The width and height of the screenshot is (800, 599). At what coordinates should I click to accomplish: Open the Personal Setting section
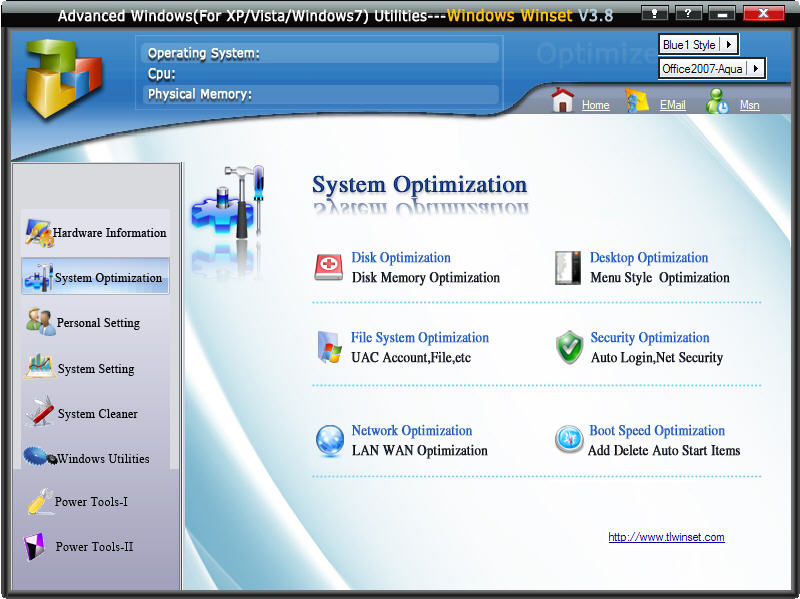point(95,322)
